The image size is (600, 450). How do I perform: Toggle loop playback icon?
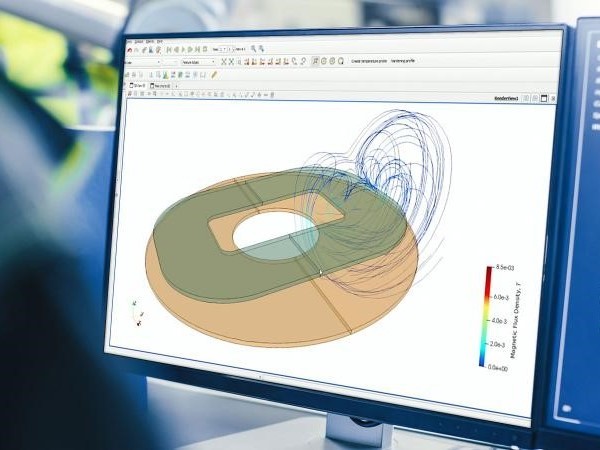[x=205, y=49]
